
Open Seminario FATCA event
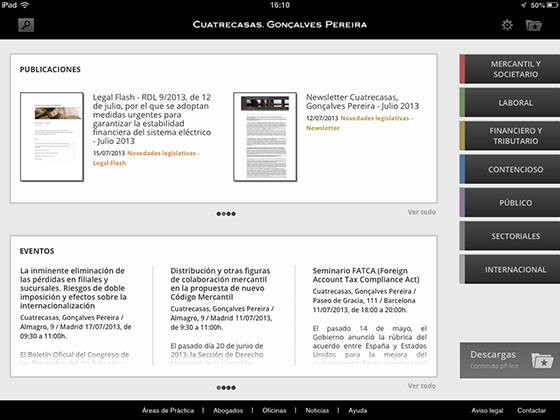[x=366, y=275]
